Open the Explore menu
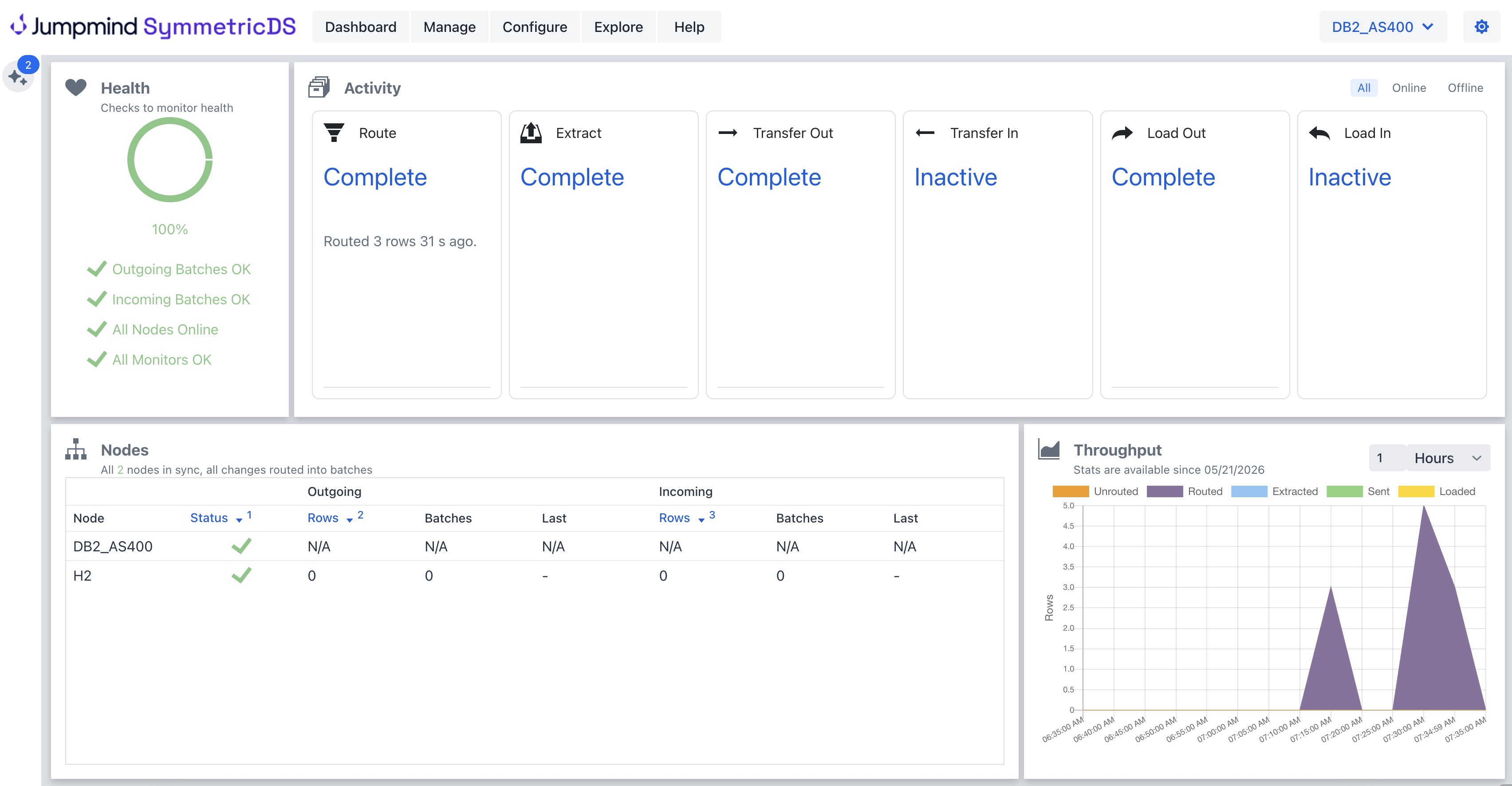The image size is (1512, 786). 618,27
